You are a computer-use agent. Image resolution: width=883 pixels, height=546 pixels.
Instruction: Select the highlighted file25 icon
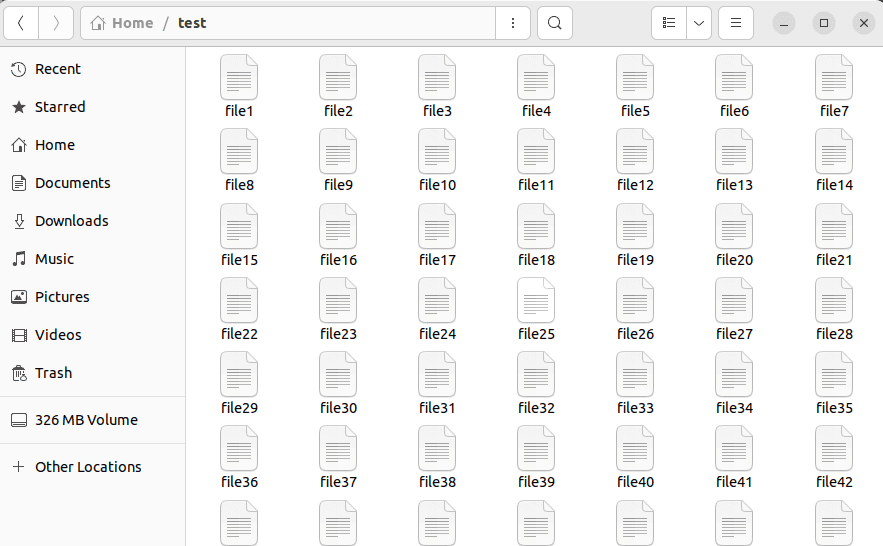pos(536,301)
